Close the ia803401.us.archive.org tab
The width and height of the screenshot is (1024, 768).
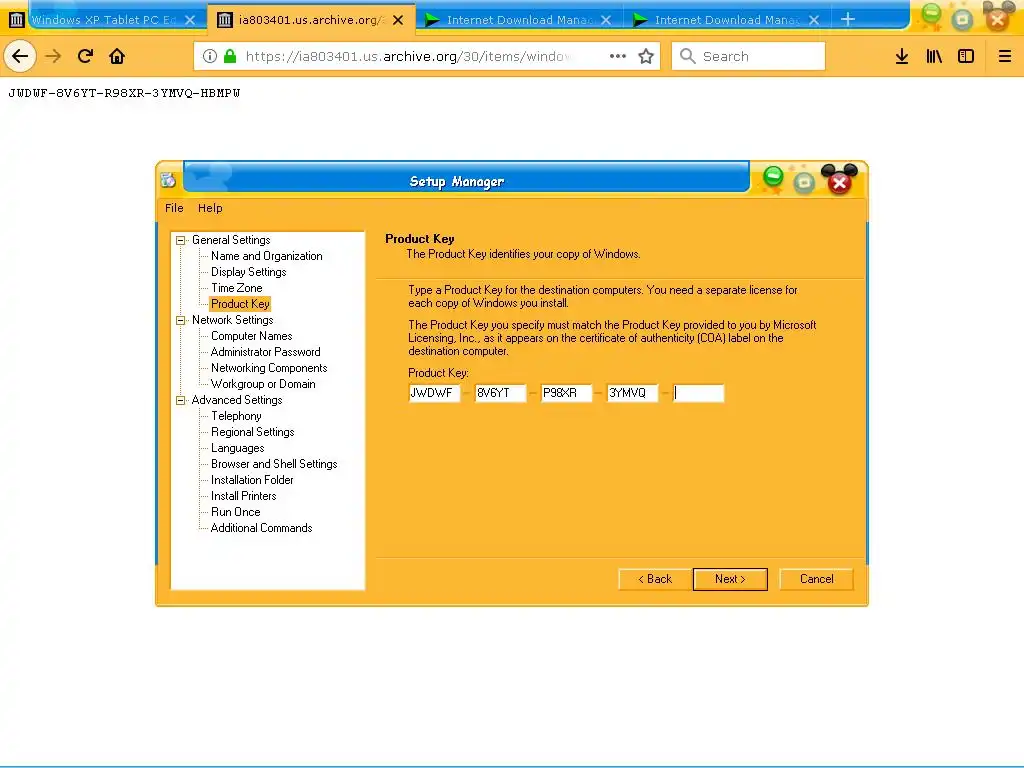398,20
